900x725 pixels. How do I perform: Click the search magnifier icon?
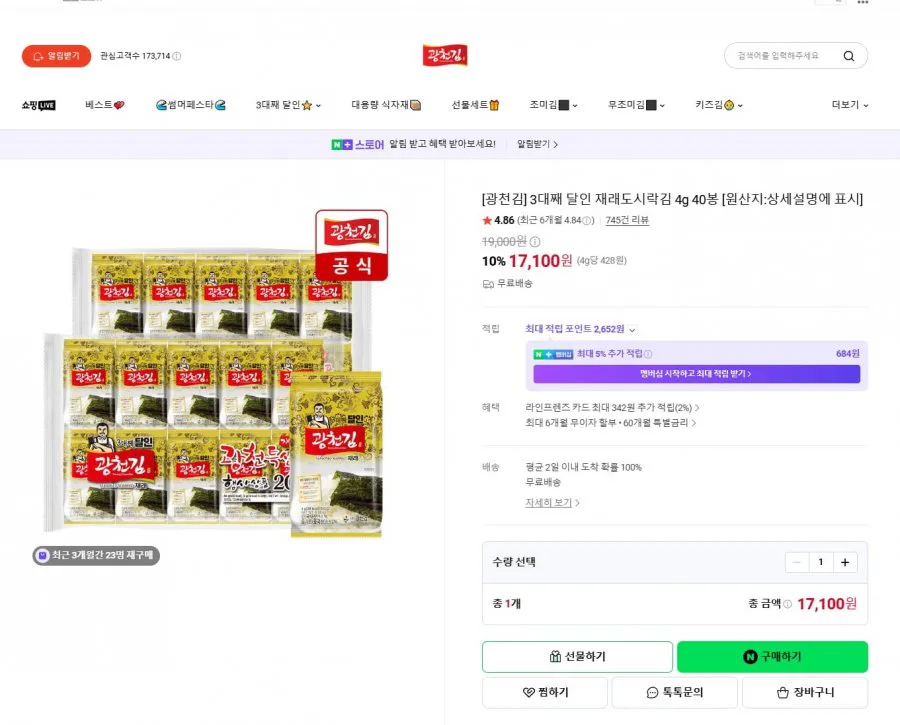coord(848,56)
